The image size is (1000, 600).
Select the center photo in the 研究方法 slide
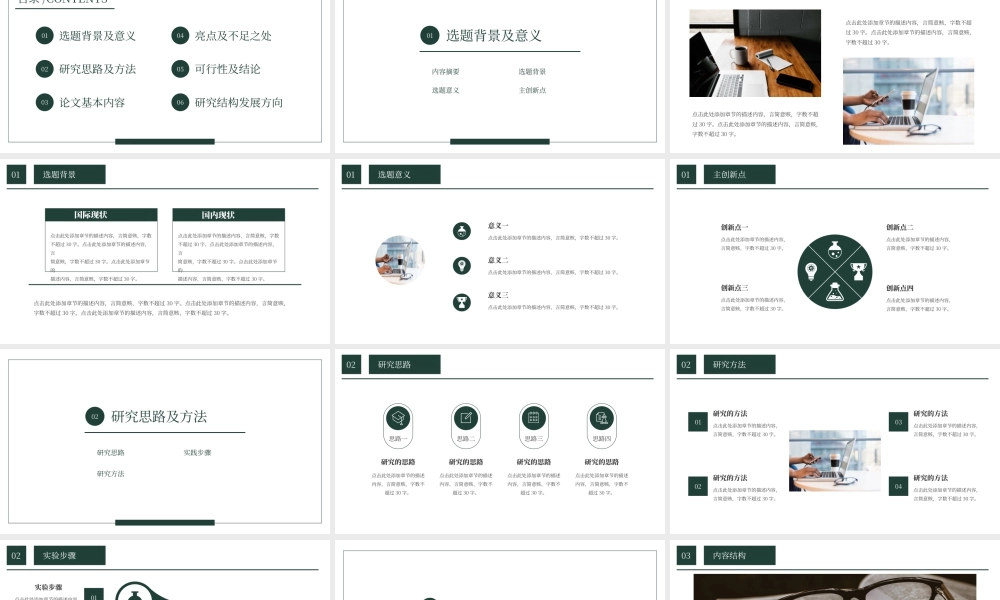click(x=835, y=461)
